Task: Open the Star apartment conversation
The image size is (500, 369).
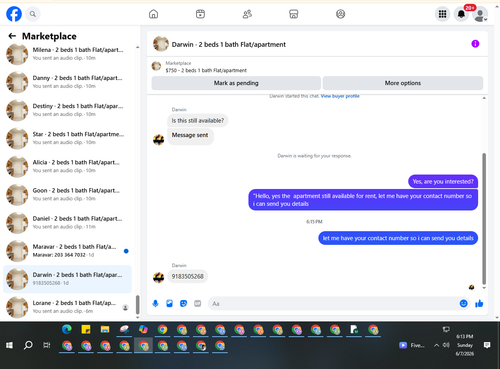Action: [x=68, y=138]
